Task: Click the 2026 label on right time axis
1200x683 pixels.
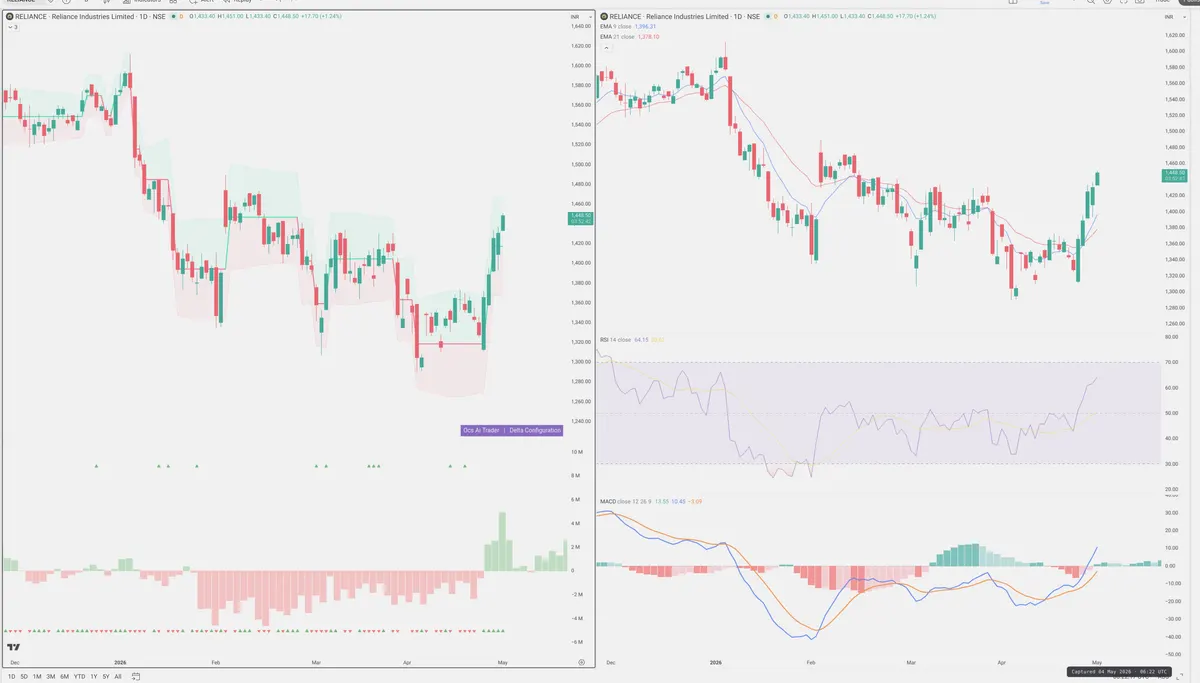Action: click(x=715, y=662)
